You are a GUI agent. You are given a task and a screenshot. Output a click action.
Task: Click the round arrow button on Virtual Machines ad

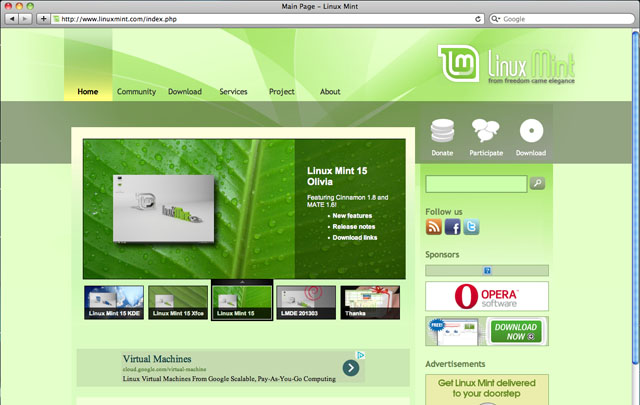(351, 368)
